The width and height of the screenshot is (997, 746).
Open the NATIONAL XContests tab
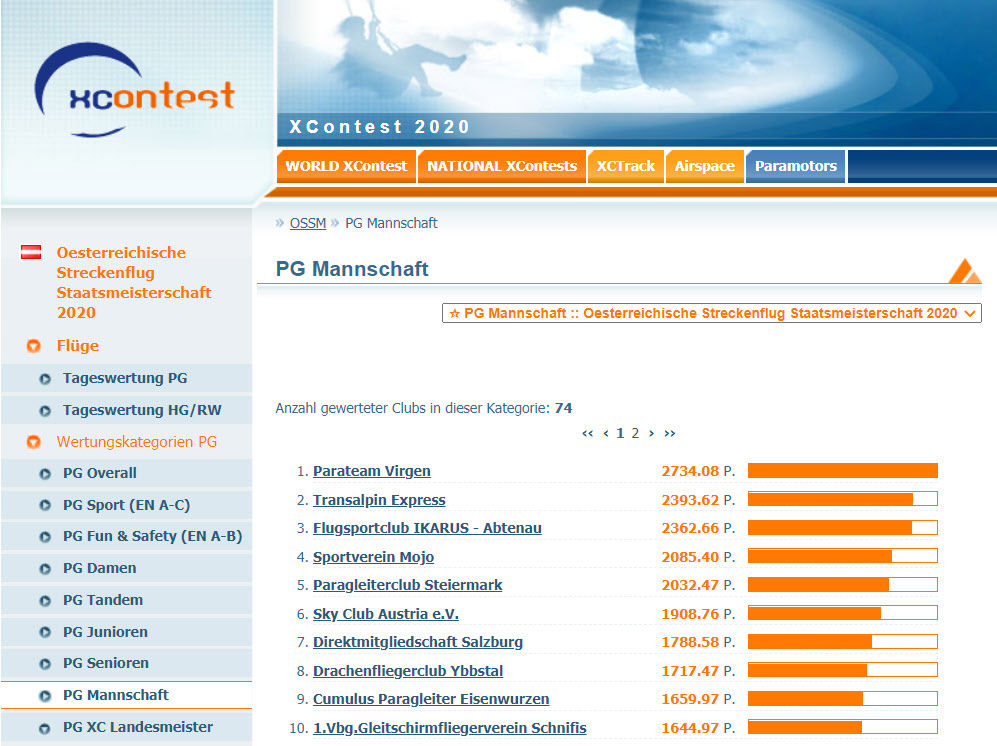tap(502, 167)
